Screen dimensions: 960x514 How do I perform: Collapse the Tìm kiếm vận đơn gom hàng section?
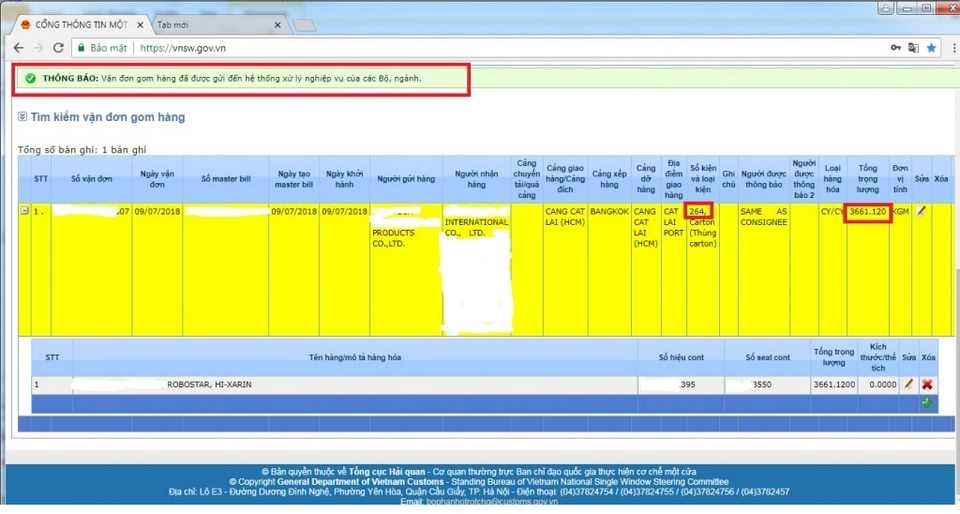point(22,116)
